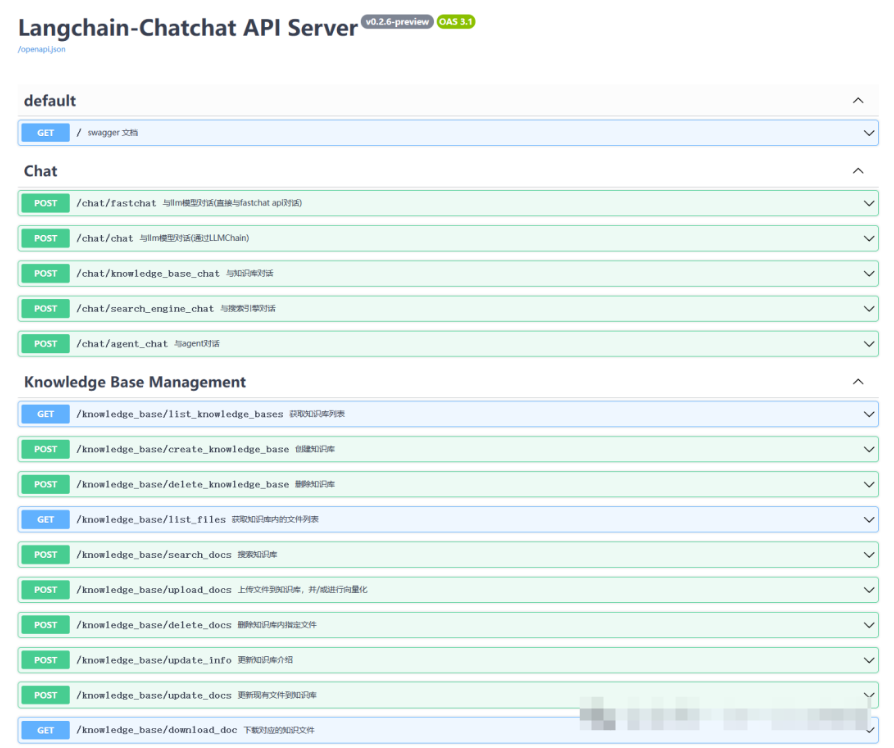The image size is (894, 748).
Task: Select /knowledge_base/update_docs path text
Action: [x=154, y=696]
